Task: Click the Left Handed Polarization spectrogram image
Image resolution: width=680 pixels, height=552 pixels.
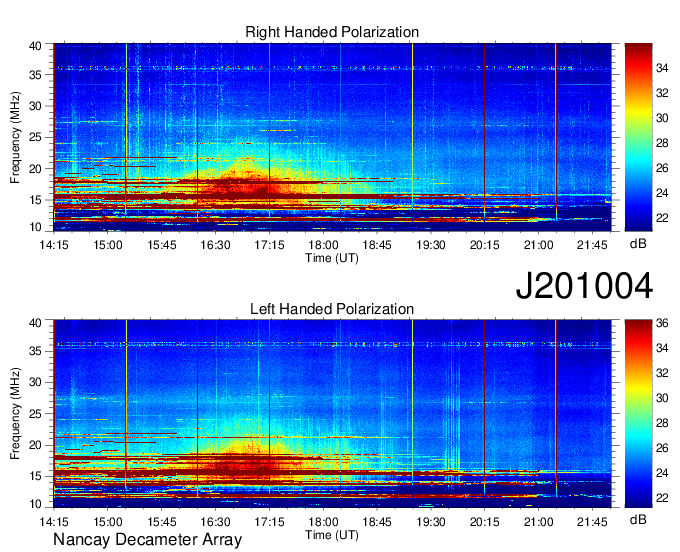Action: [x=332, y=414]
